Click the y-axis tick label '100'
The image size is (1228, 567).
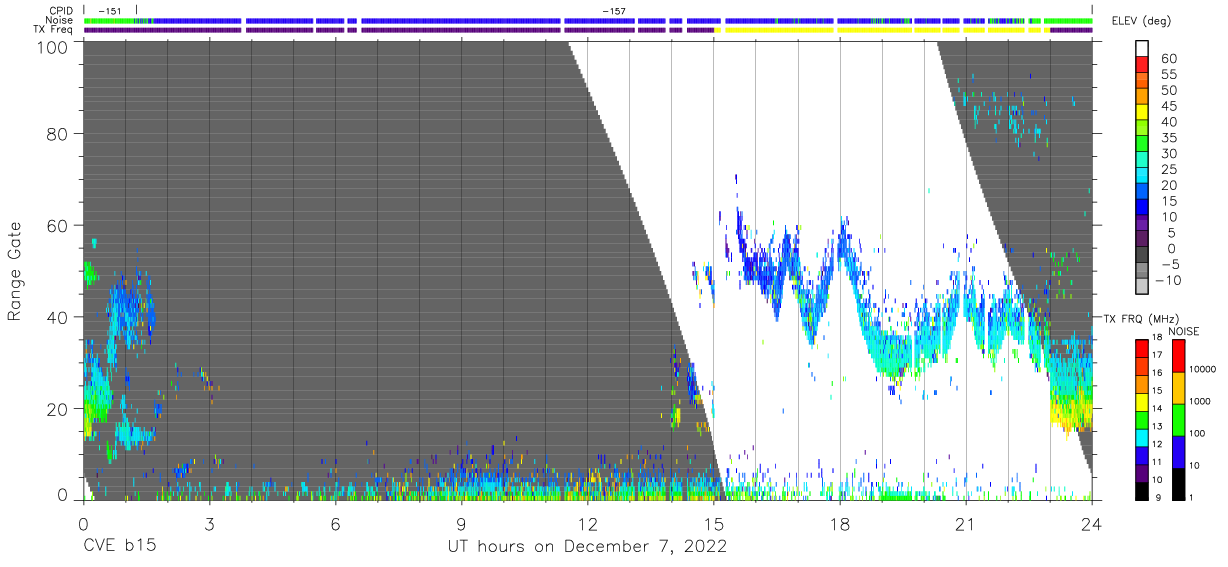(x=54, y=47)
